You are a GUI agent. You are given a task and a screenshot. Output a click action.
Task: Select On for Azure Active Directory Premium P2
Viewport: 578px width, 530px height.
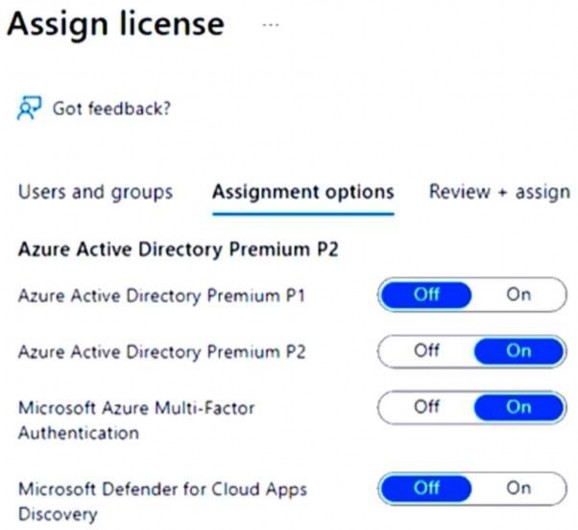pyautogui.click(x=519, y=351)
